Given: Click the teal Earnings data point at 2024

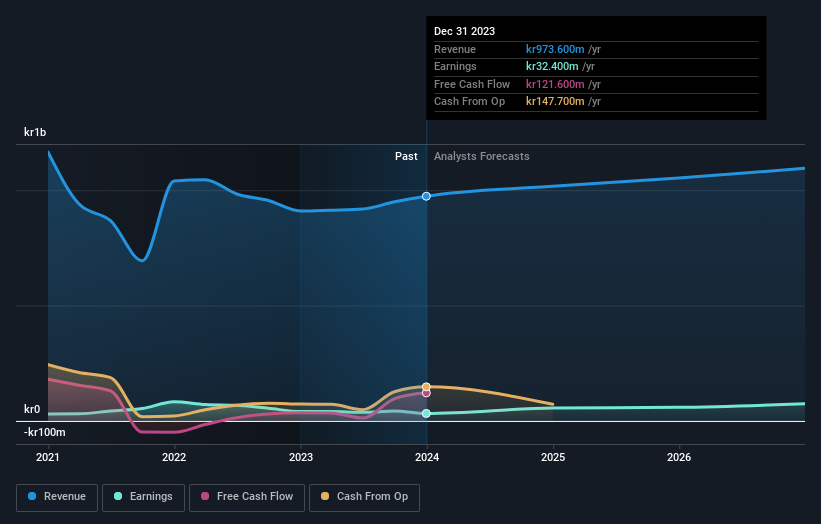Looking at the screenshot, I should 426,414.
